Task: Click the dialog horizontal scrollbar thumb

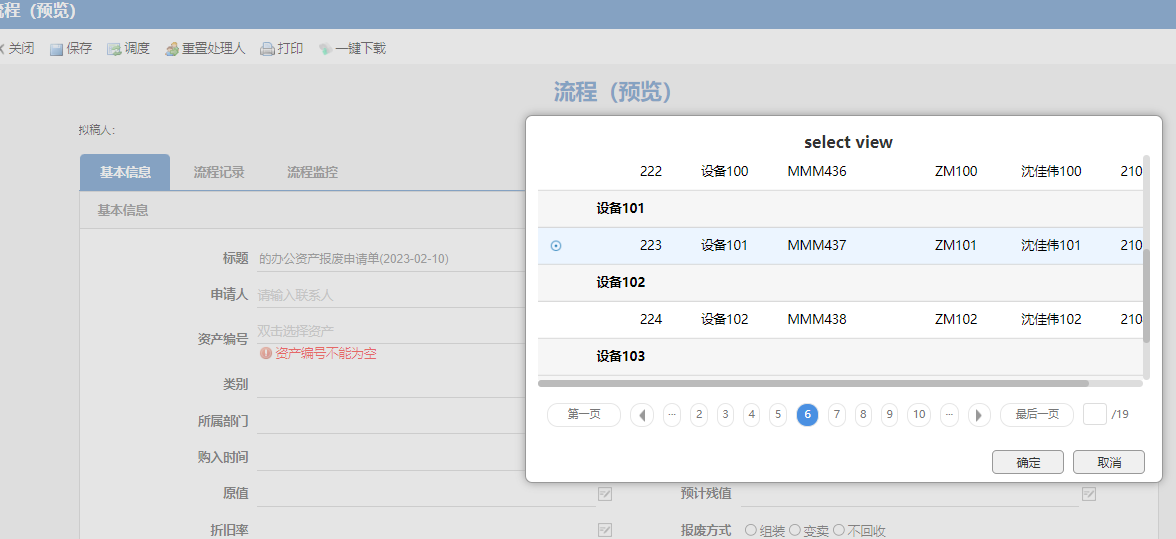Action: pyautogui.click(x=813, y=383)
